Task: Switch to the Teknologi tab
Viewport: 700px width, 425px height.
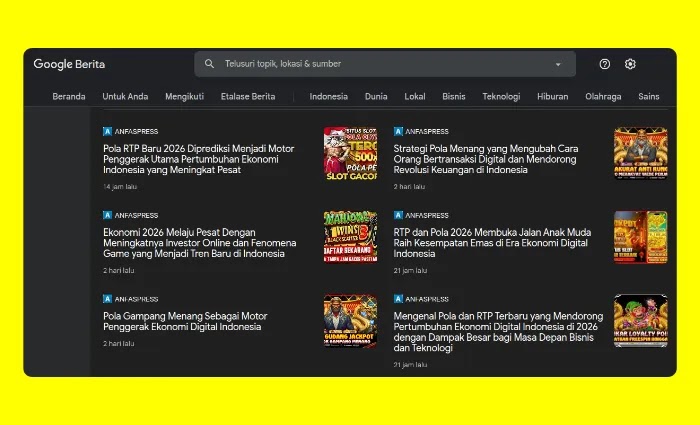Action: [x=501, y=96]
